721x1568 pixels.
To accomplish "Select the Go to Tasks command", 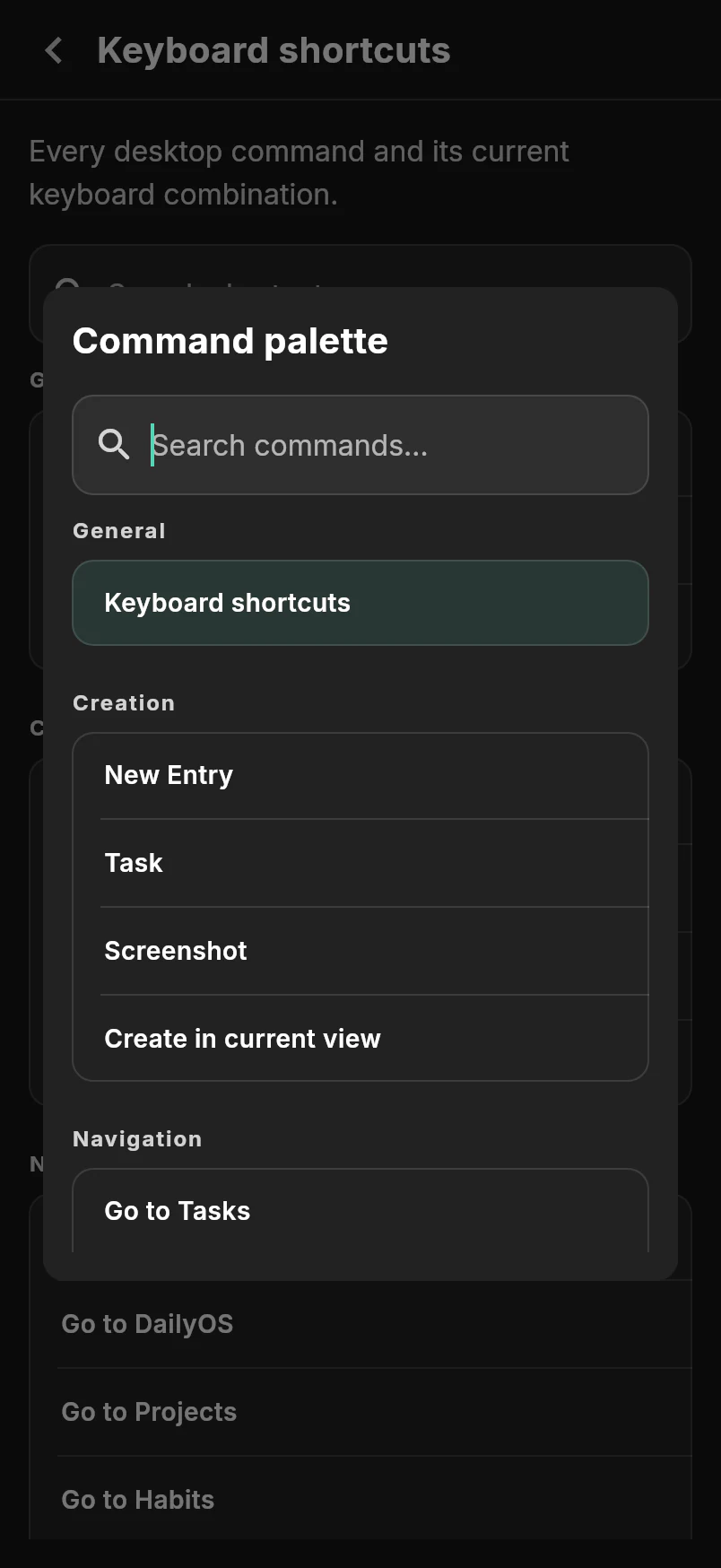I will (x=360, y=1211).
